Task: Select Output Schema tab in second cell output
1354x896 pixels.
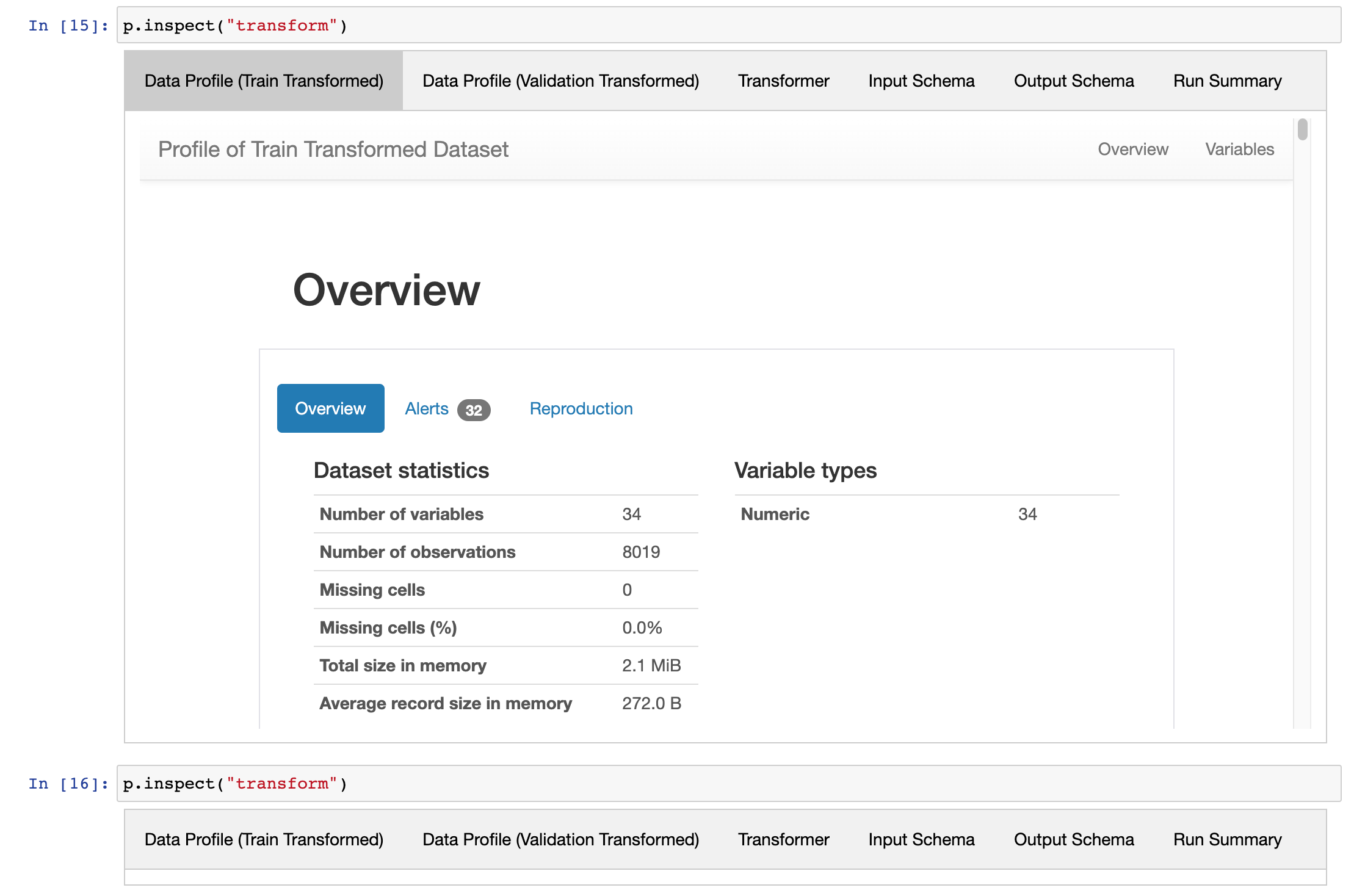Action: pos(1073,839)
